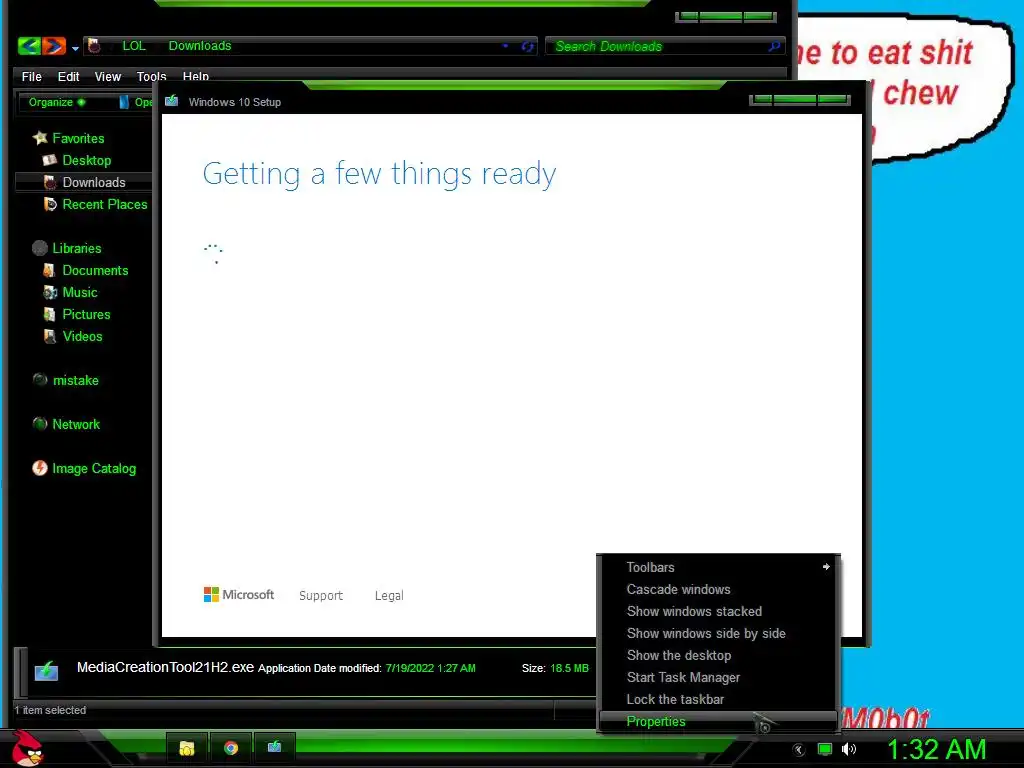This screenshot has height=768, width=1024.
Task: Open Desktop in Favorites
Action: (x=87, y=161)
